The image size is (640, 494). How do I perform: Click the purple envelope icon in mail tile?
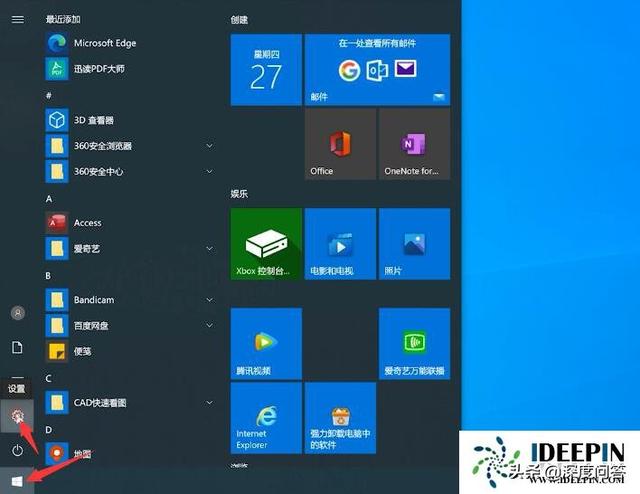pos(405,69)
